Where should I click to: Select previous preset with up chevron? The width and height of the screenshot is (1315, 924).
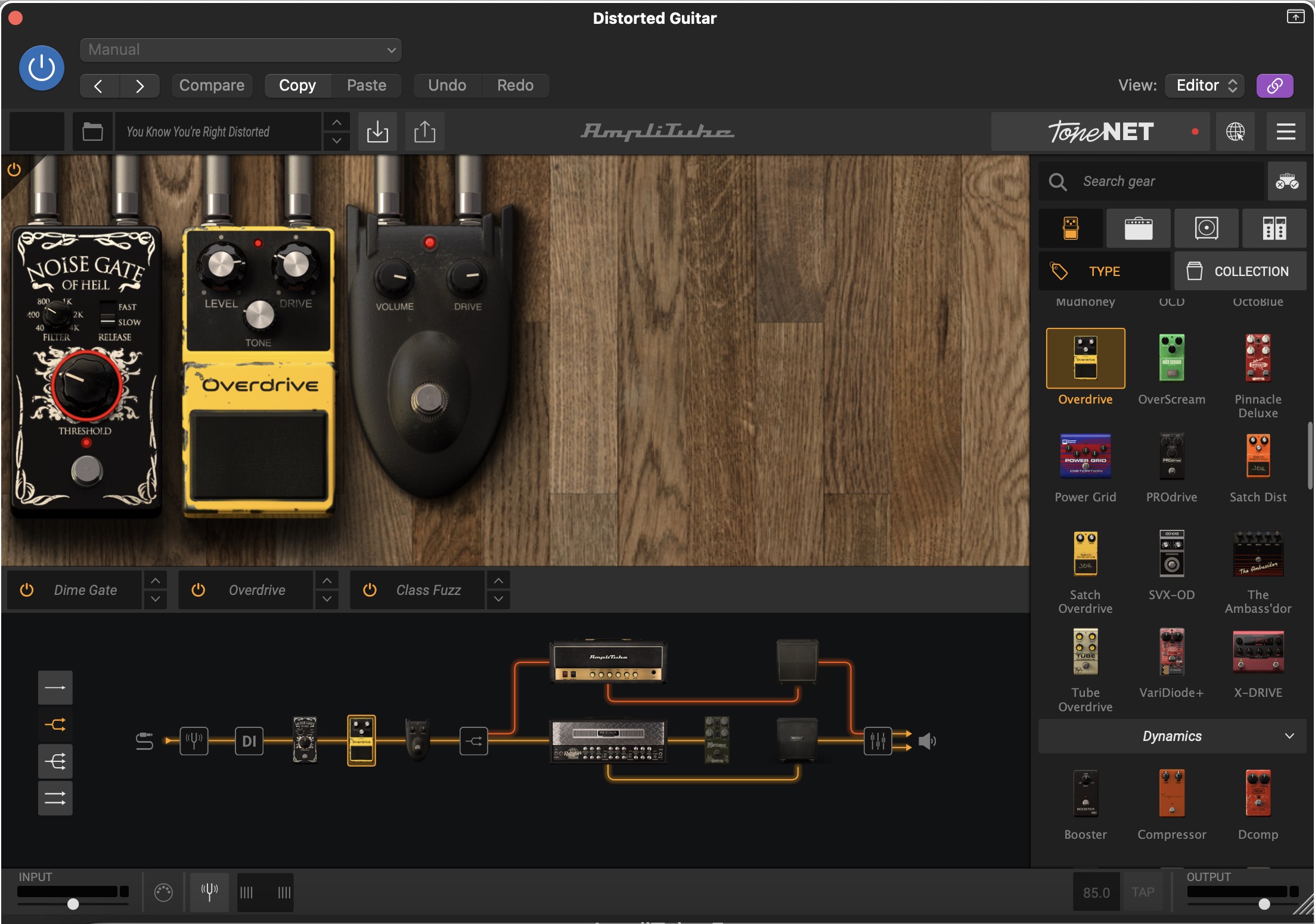pos(337,122)
